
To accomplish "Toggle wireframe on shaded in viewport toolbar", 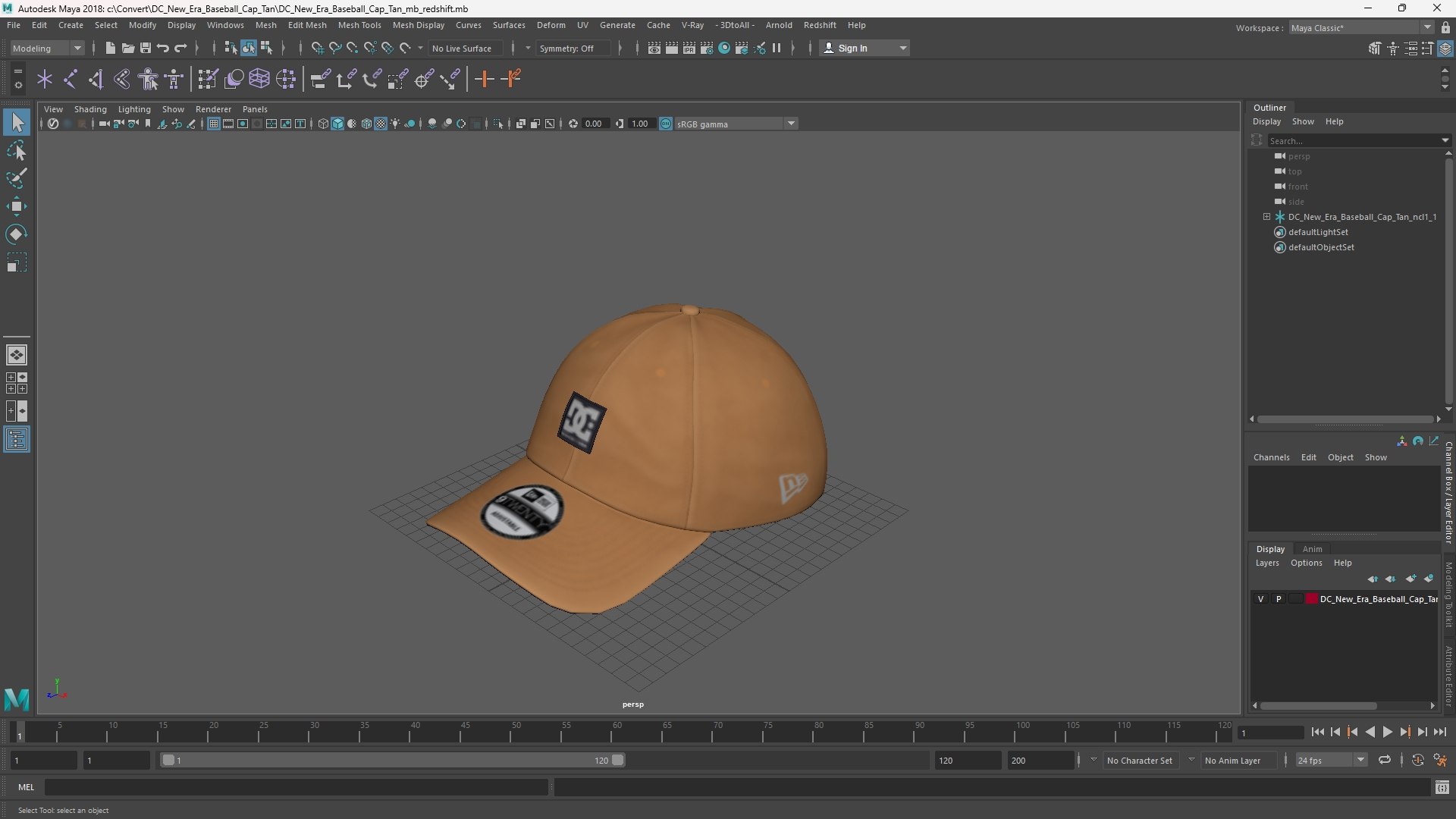I will [367, 124].
